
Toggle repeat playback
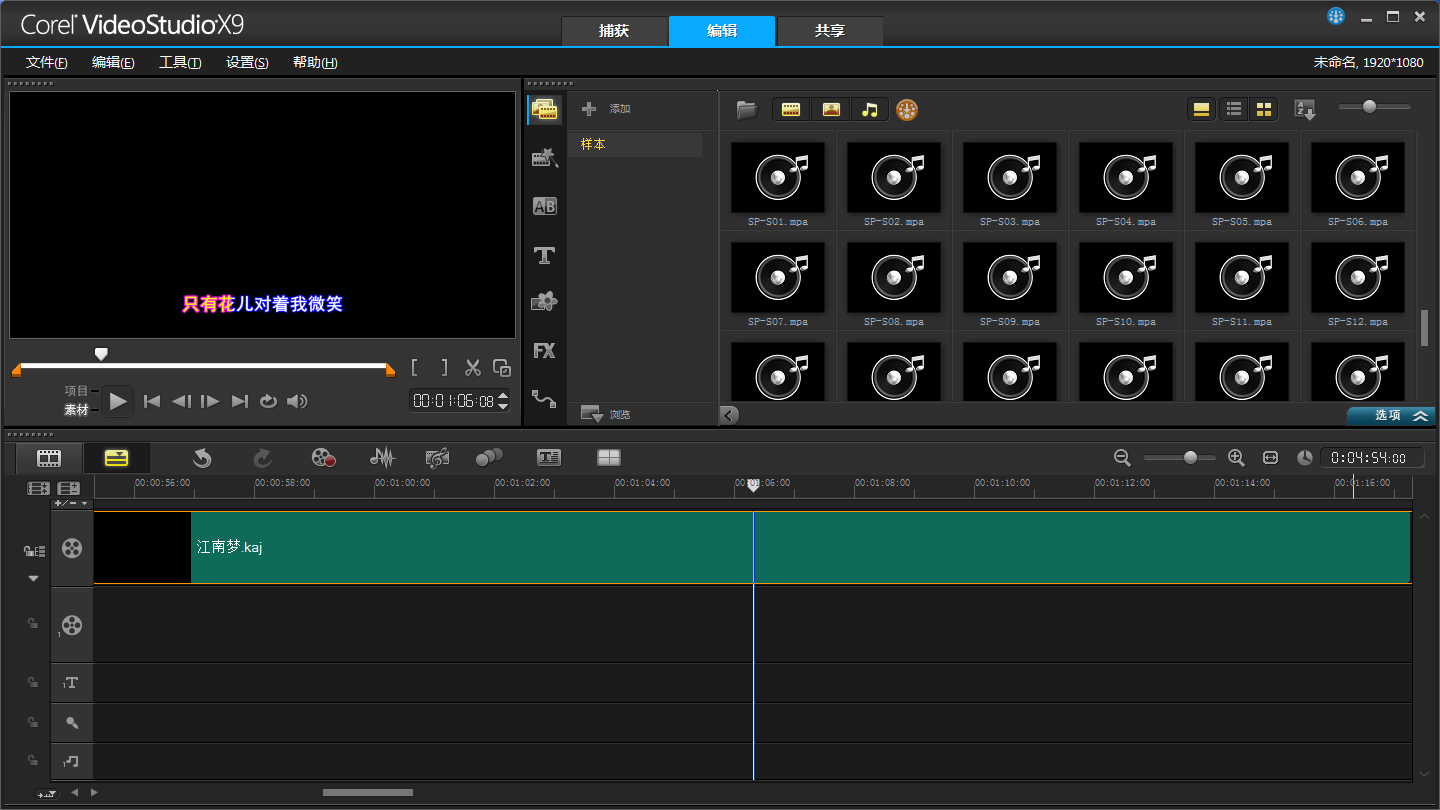coord(268,401)
